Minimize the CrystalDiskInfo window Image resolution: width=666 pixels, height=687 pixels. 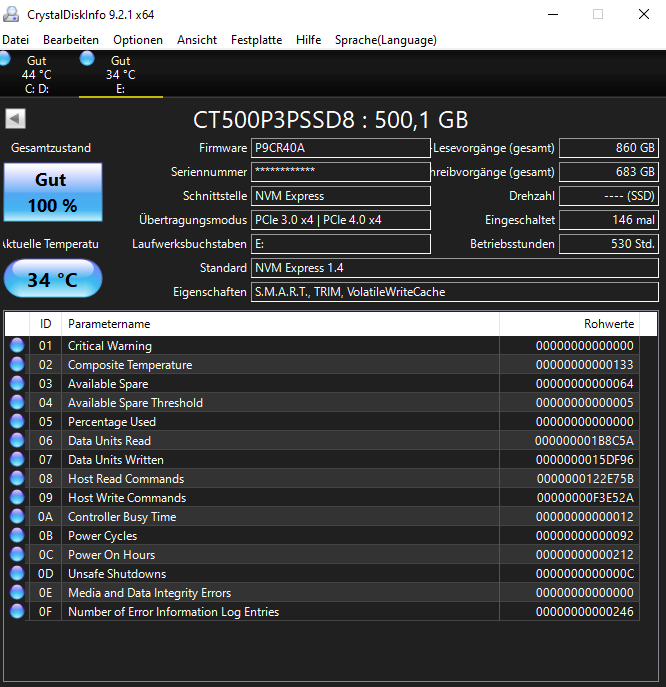[x=553, y=14]
